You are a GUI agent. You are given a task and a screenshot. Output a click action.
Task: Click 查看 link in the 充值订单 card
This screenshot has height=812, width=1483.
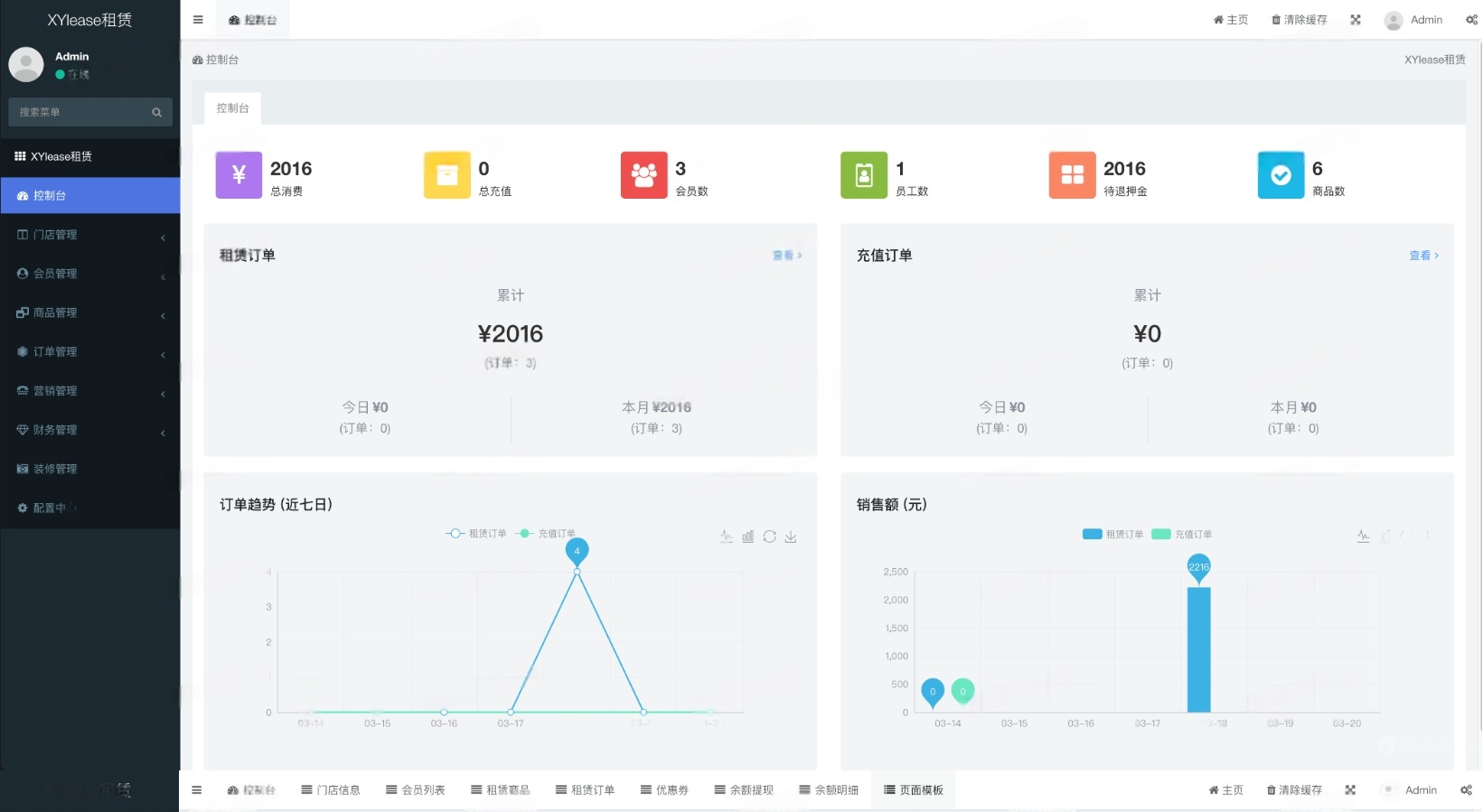tap(1423, 256)
